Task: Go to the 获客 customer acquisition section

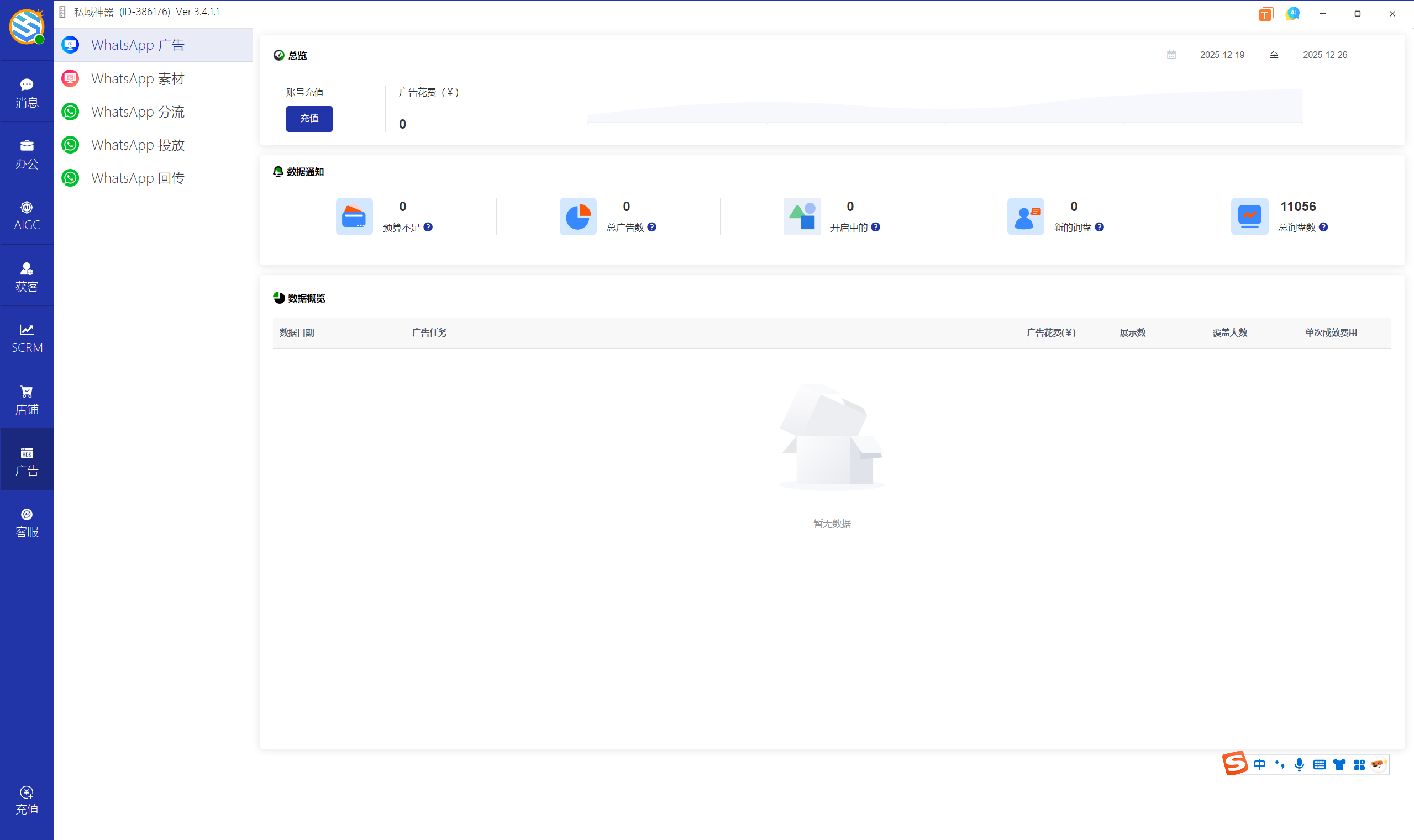Action: pyautogui.click(x=27, y=277)
